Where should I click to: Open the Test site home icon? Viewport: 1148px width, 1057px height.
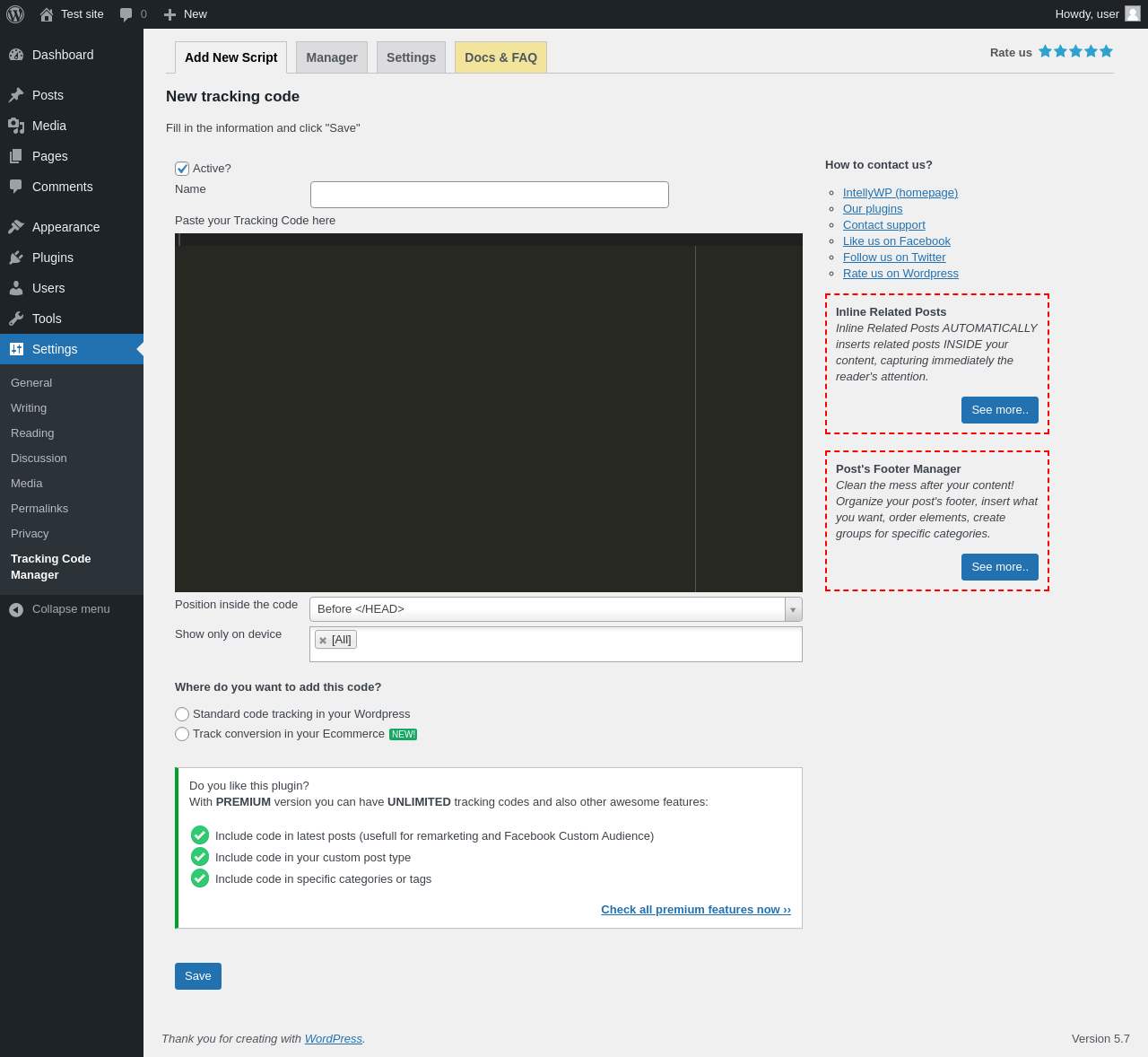(47, 14)
